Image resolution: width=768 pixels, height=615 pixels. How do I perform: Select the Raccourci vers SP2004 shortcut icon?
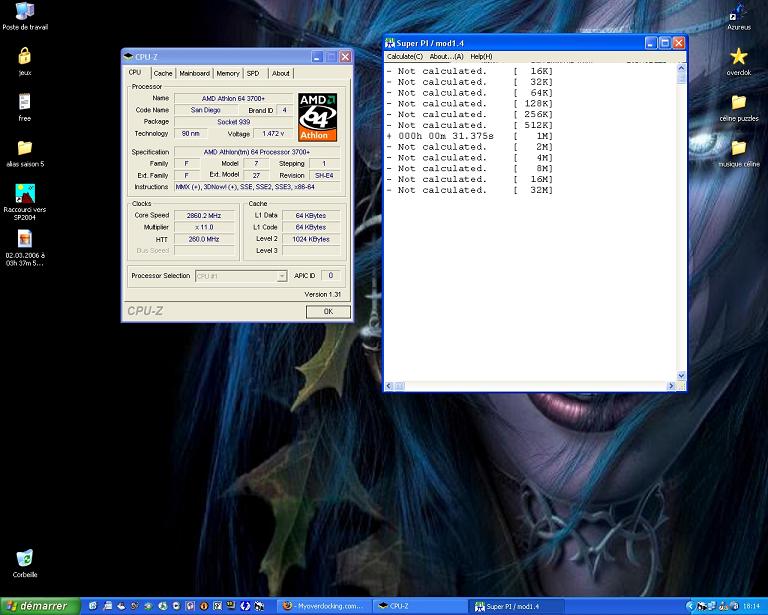point(24,193)
